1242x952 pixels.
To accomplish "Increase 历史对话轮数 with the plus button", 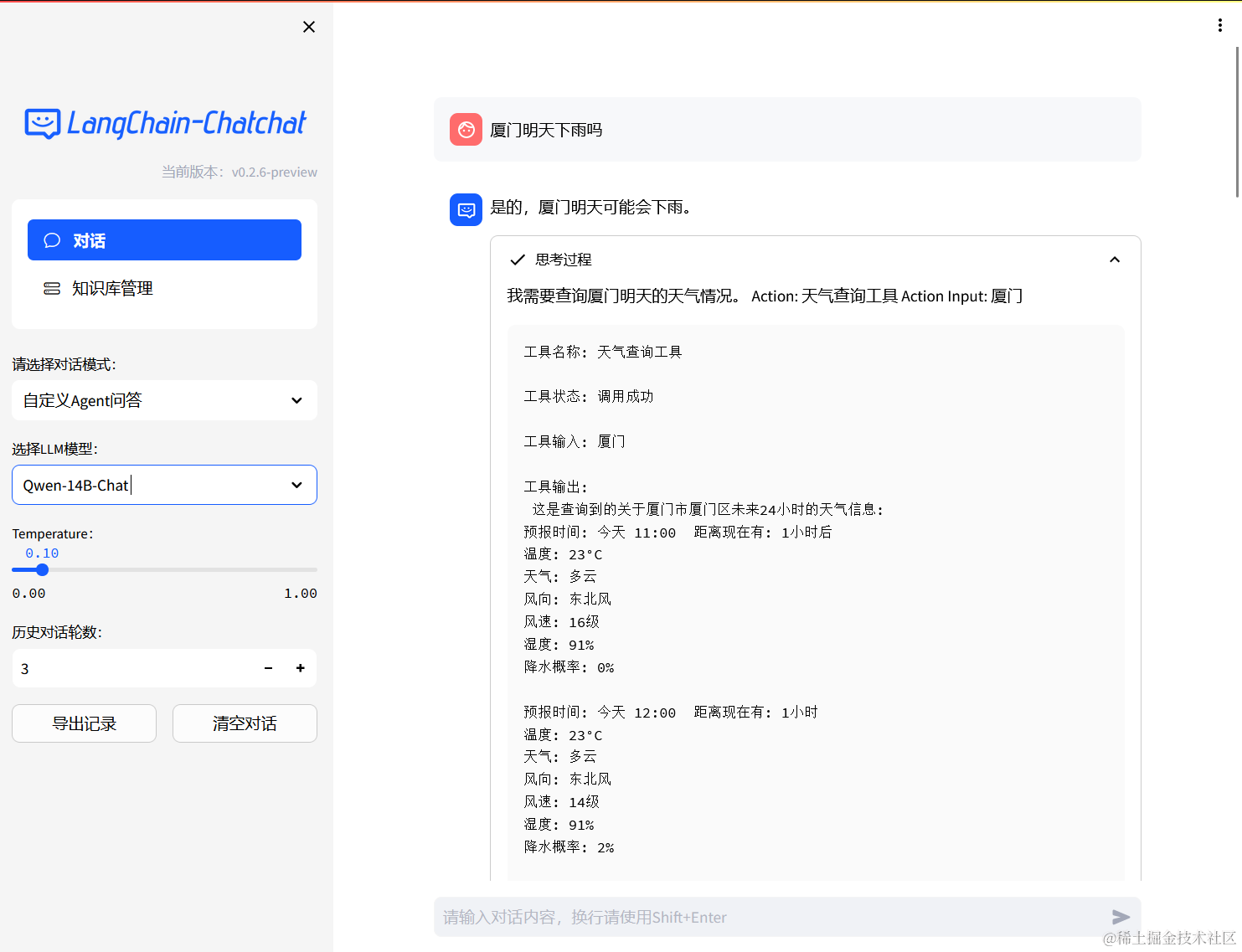I will click(300, 668).
